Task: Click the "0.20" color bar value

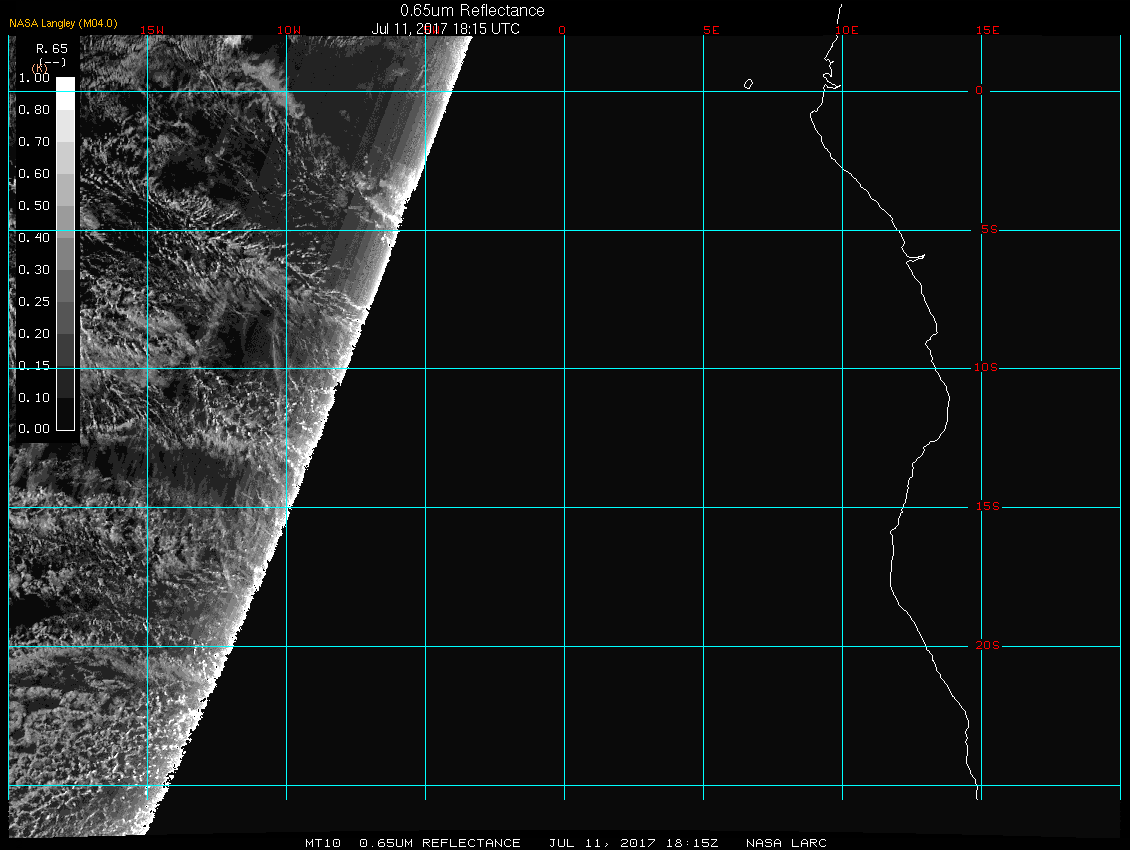Action: click(34, 334)
